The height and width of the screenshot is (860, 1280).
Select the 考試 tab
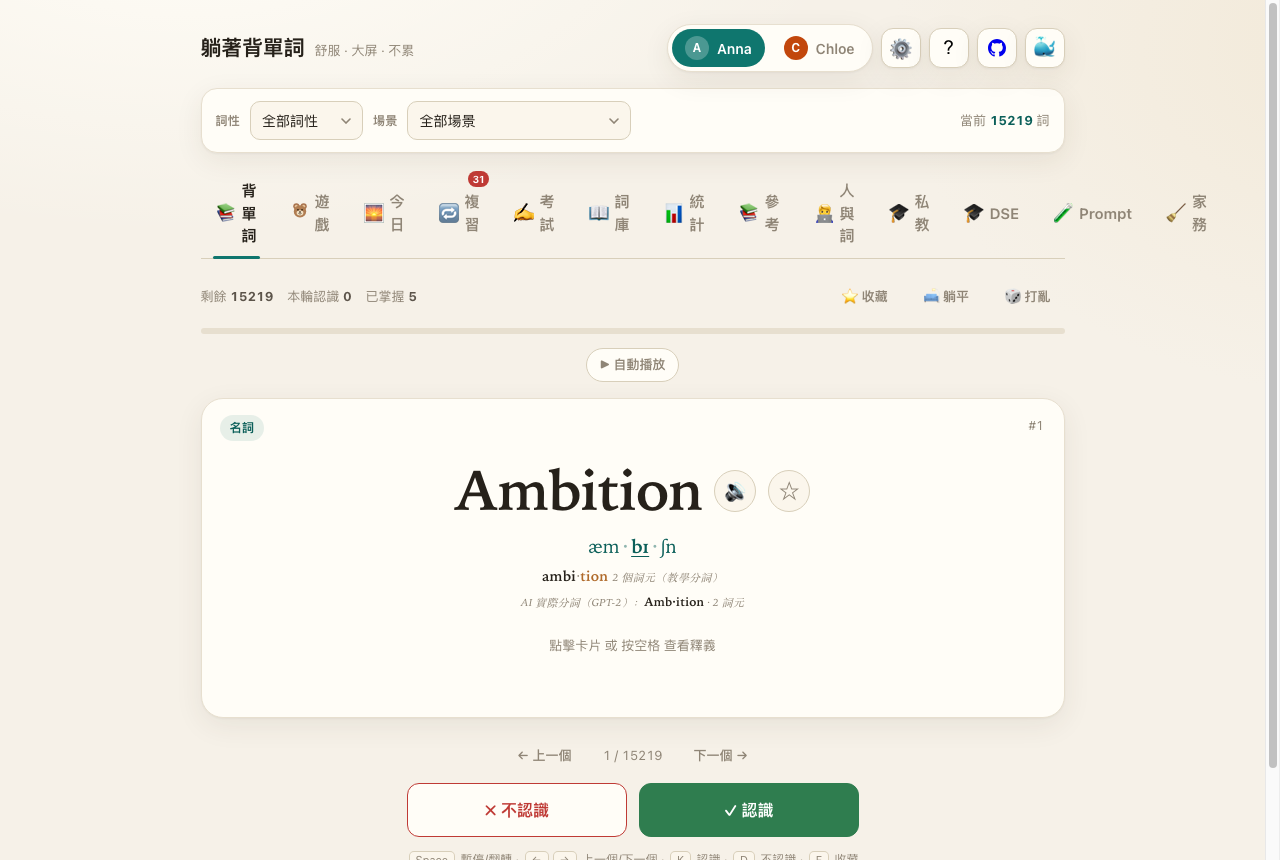coord(536,213)
